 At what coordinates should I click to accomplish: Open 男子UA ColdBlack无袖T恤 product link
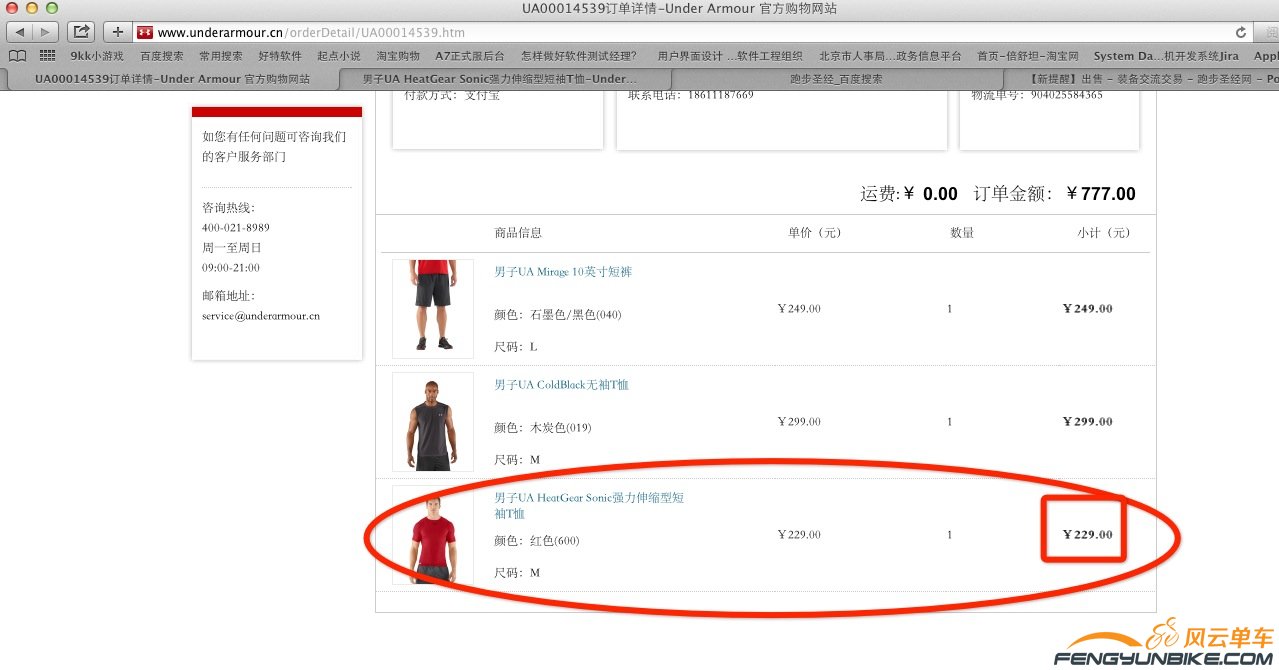[x=561, y=385]
